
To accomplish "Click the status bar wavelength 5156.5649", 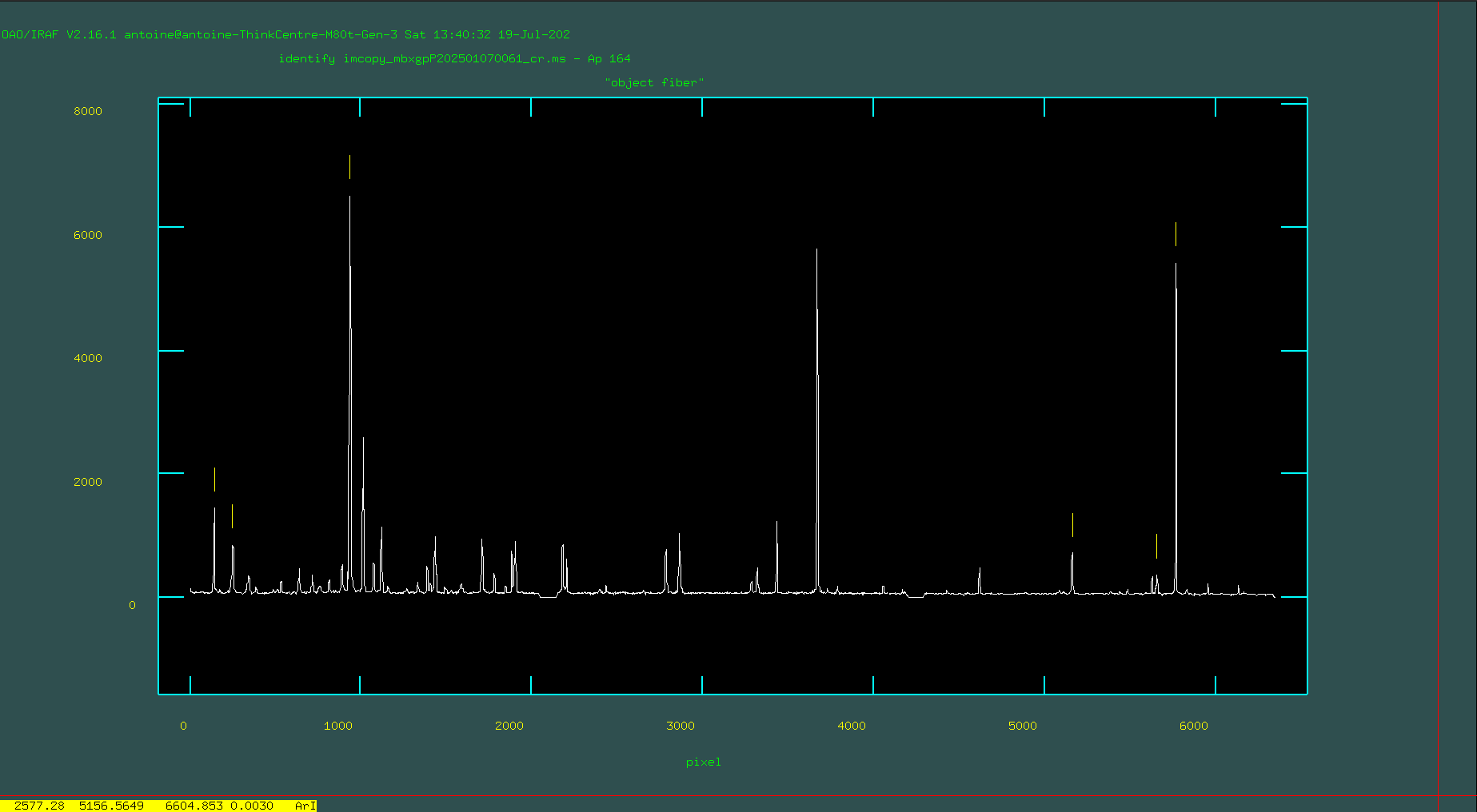I will coord(111,806).
